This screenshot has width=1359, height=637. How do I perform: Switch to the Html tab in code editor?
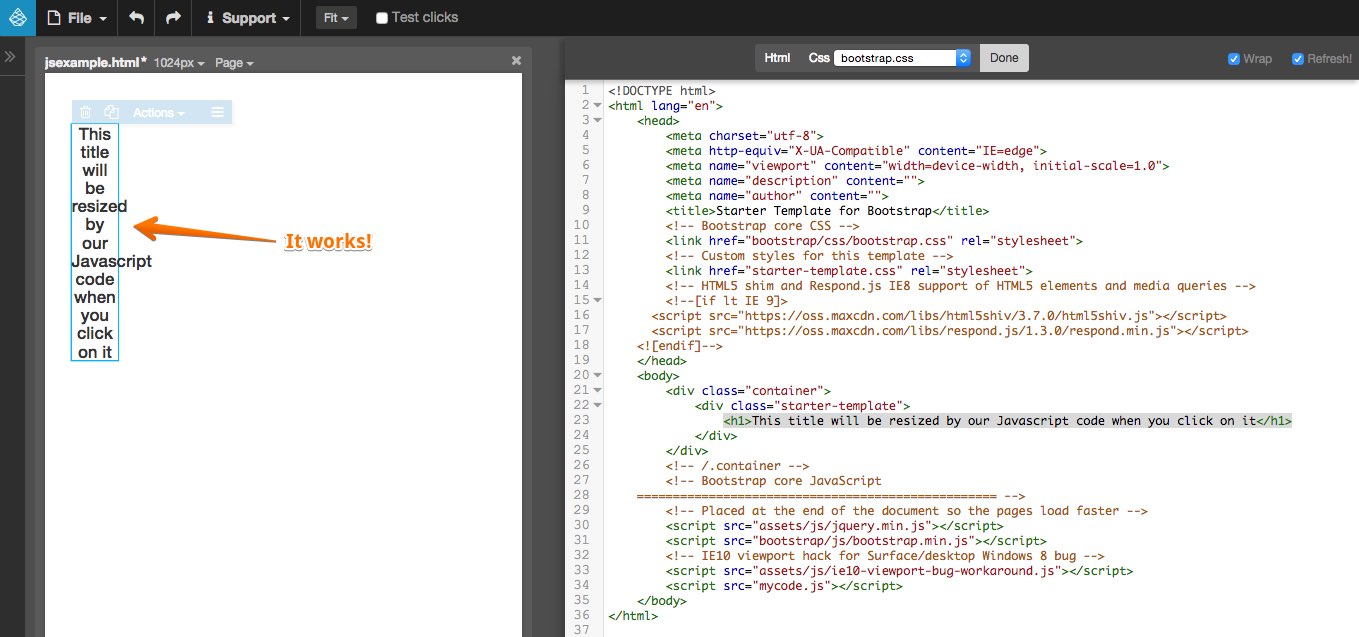coord(777,58)
